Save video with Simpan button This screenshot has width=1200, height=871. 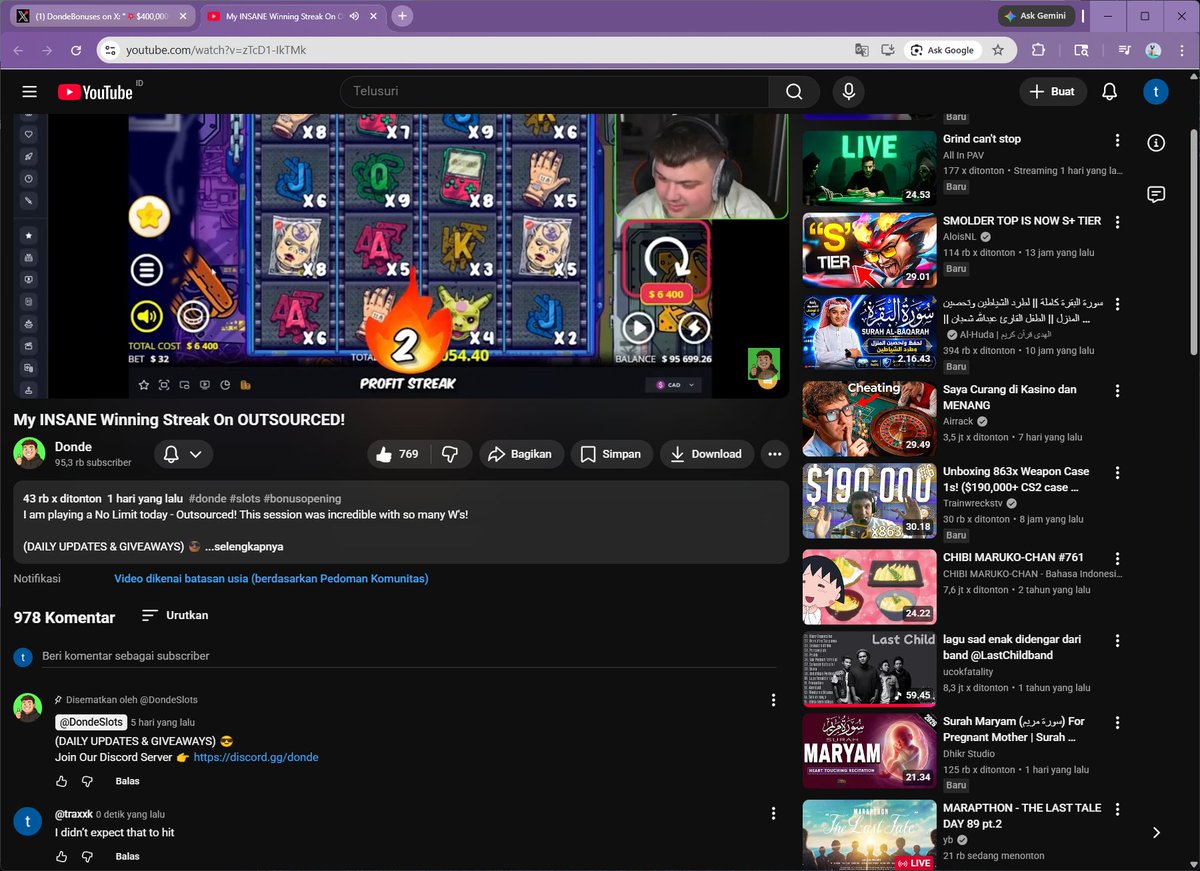pyautogui.click(x=611, y=454)
